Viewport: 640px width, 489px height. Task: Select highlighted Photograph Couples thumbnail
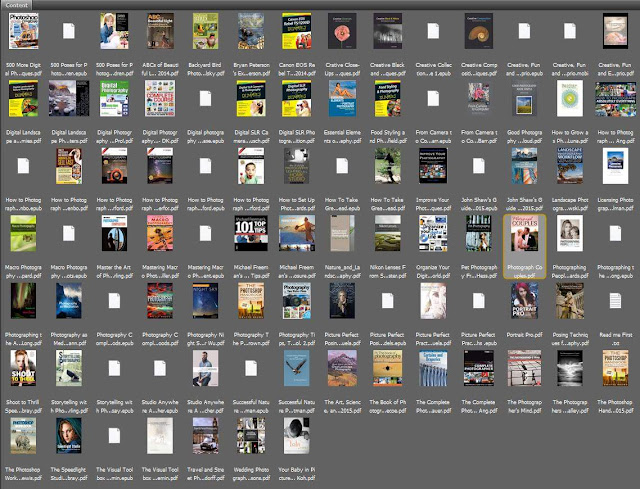point(524,233)
